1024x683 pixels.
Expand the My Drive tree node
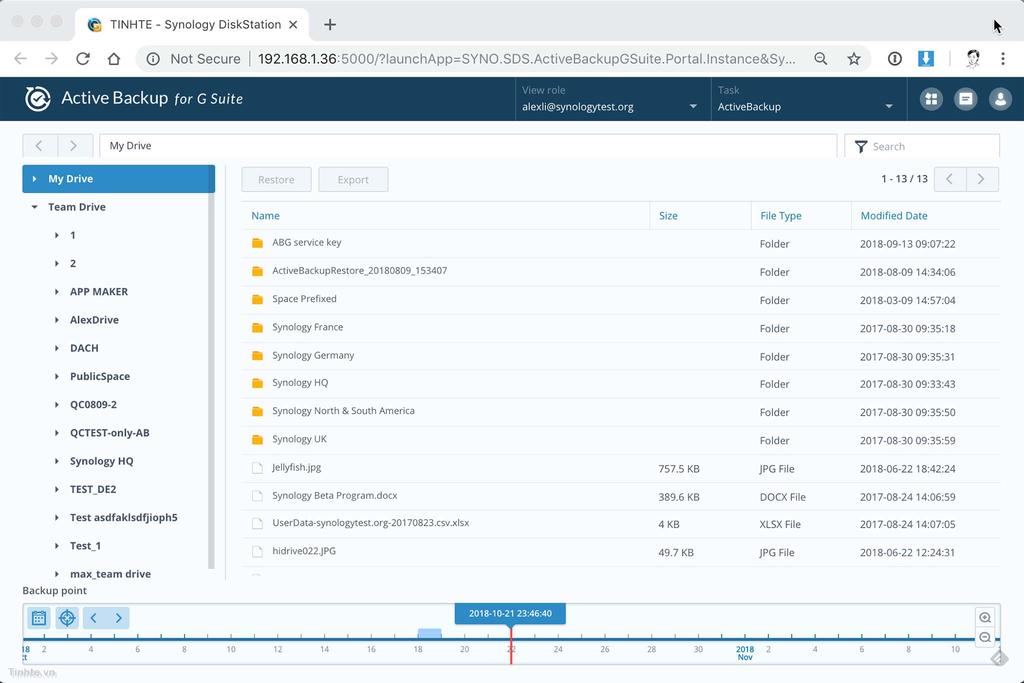click(x=35, y=179)
